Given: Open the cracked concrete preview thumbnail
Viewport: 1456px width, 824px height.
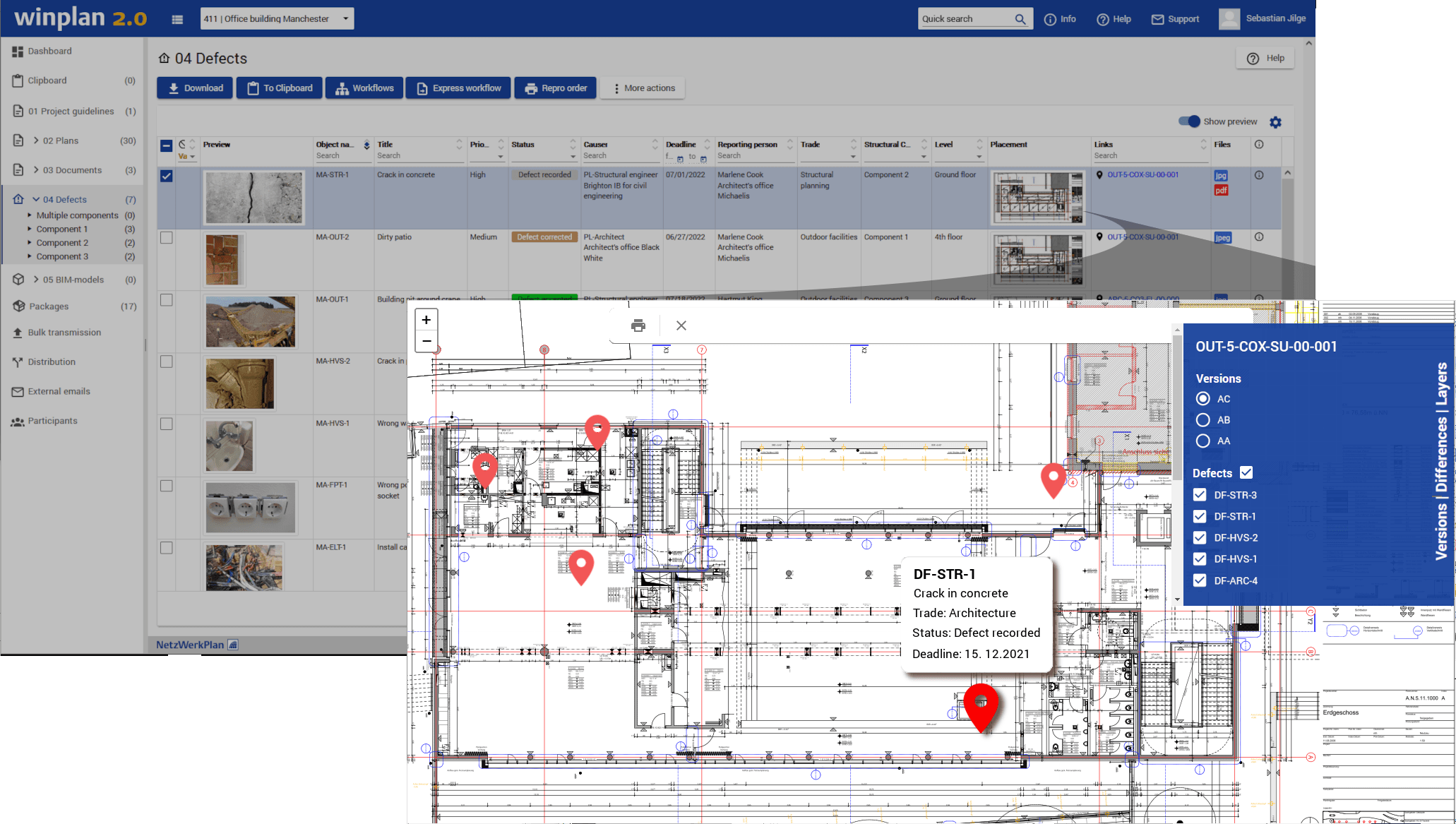Looking at the screenshot, I should (253, 198).
